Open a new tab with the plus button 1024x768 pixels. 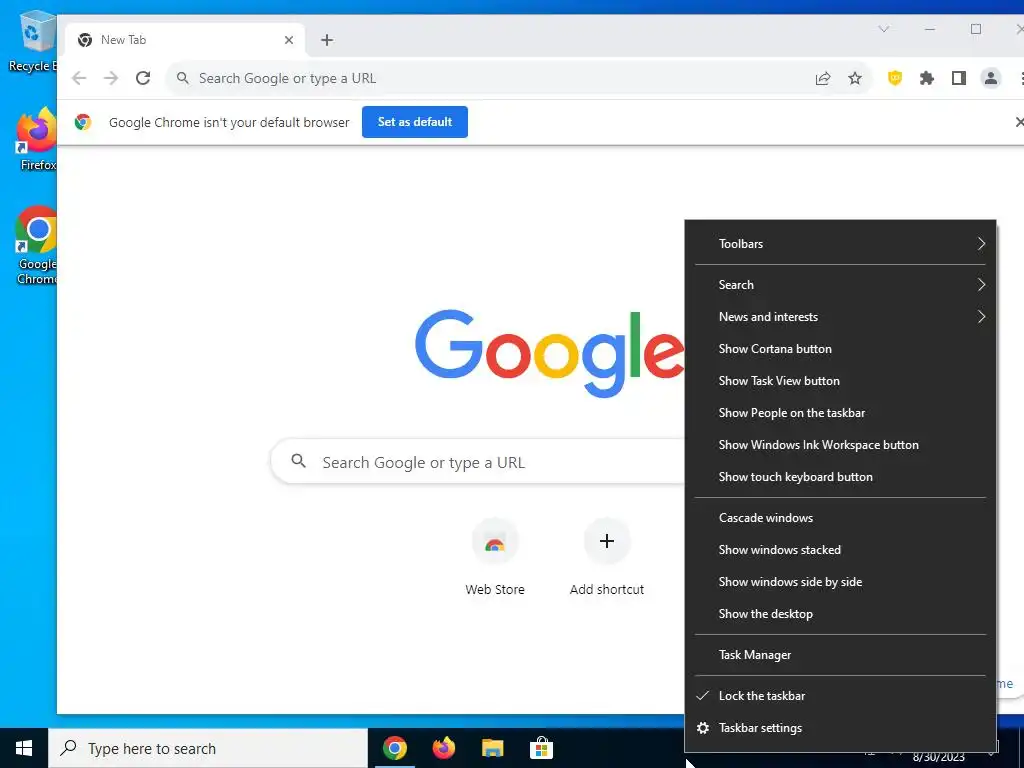point(327,40)
